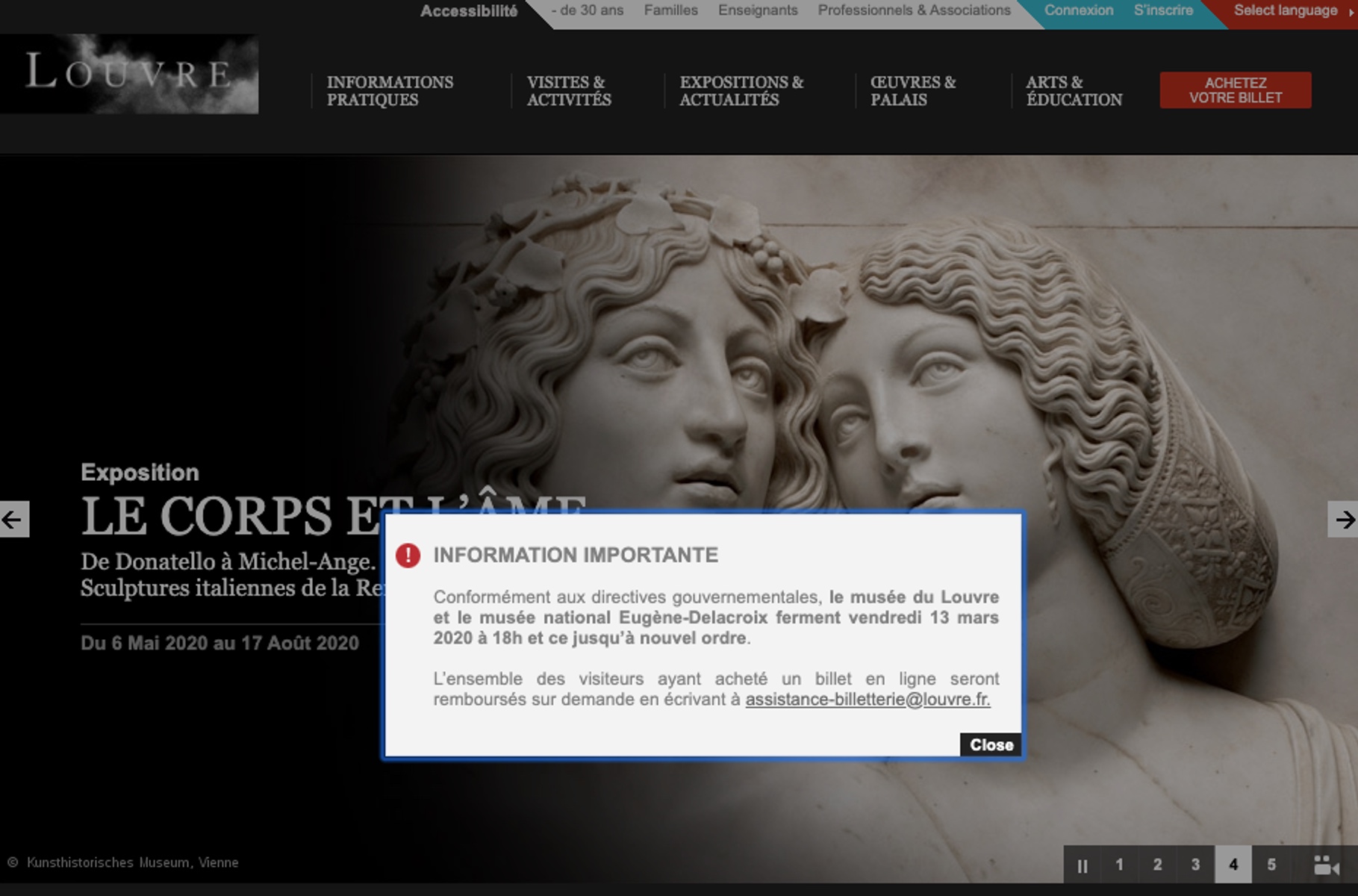Click the S'inscrire link

pyautogui.click(x=1163, y=10)
